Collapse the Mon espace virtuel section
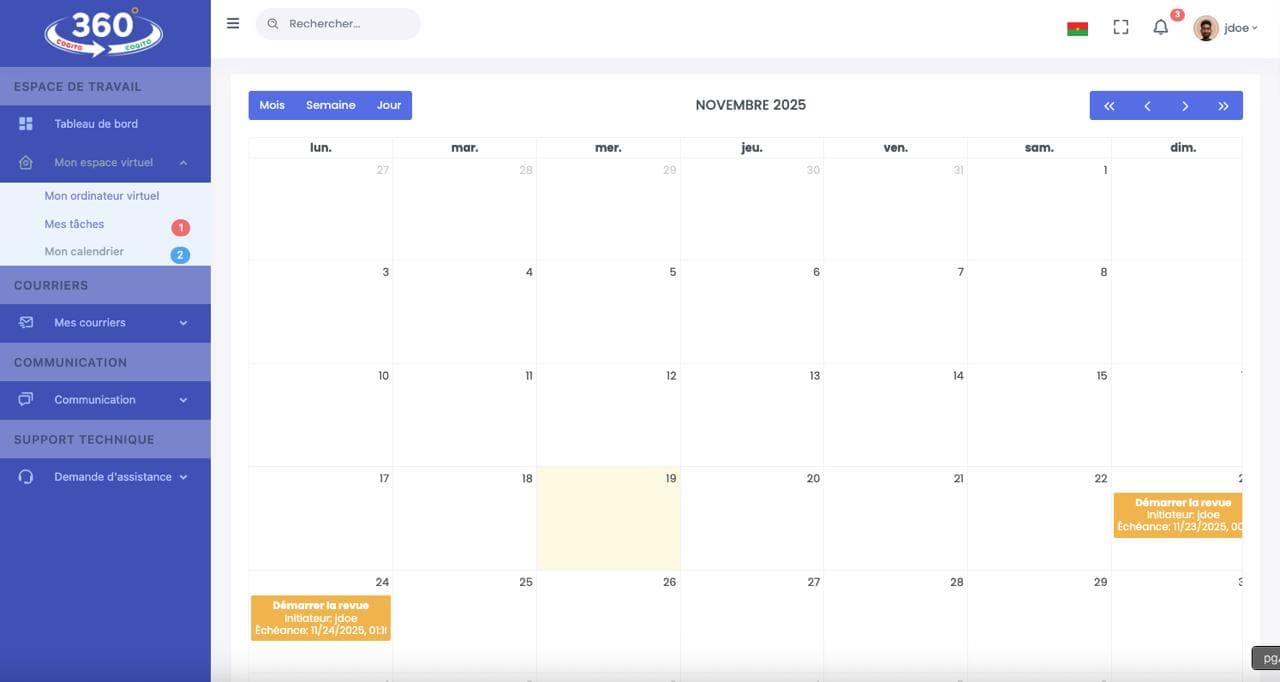Viewport: 1280px width, 682px height. point(182,161)
